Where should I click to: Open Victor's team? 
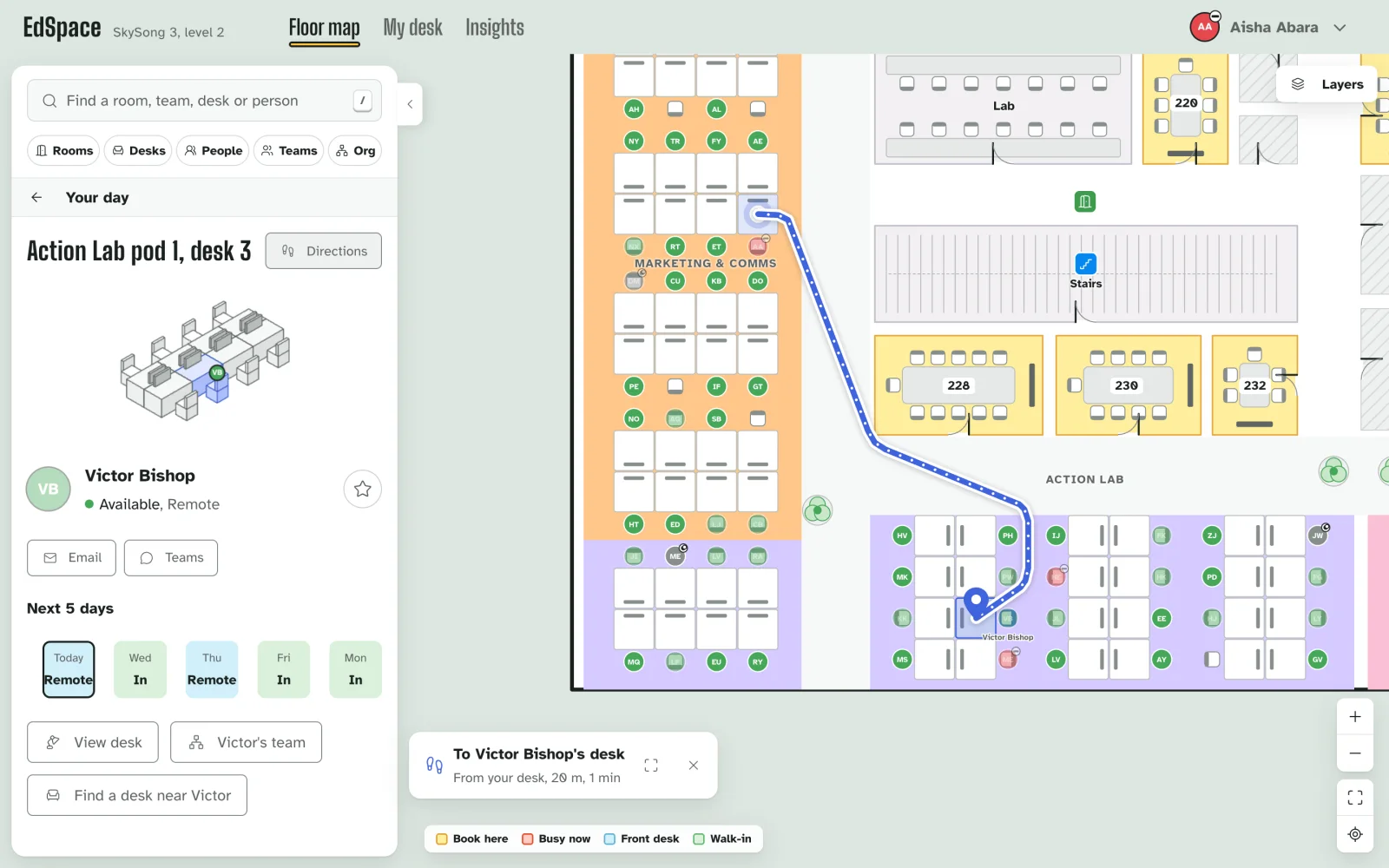(247, 743)
